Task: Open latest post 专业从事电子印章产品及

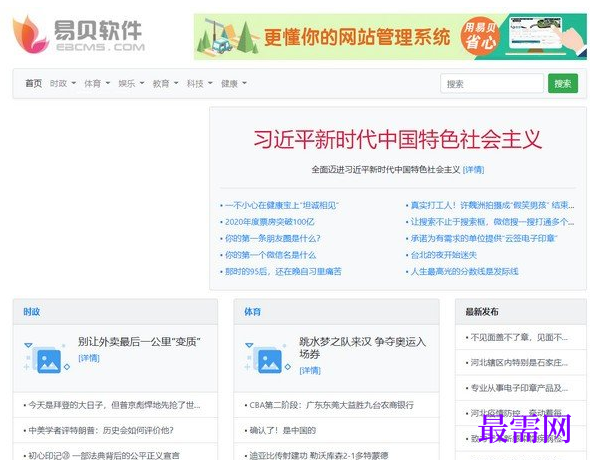Action: click(519, 388)
